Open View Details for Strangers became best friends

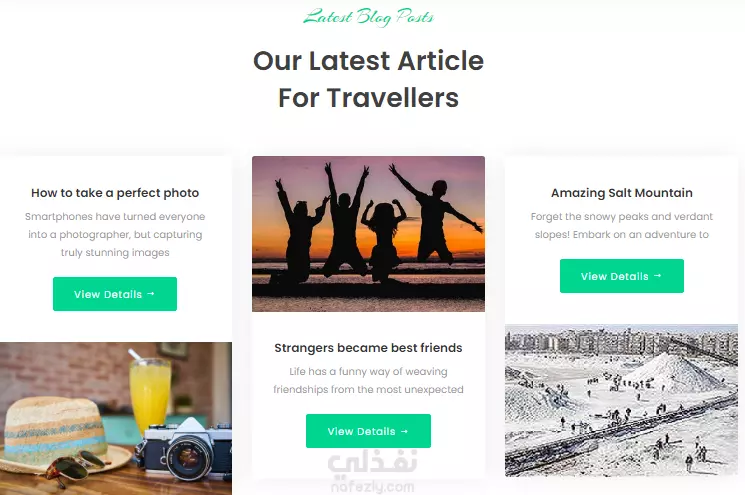368,431
